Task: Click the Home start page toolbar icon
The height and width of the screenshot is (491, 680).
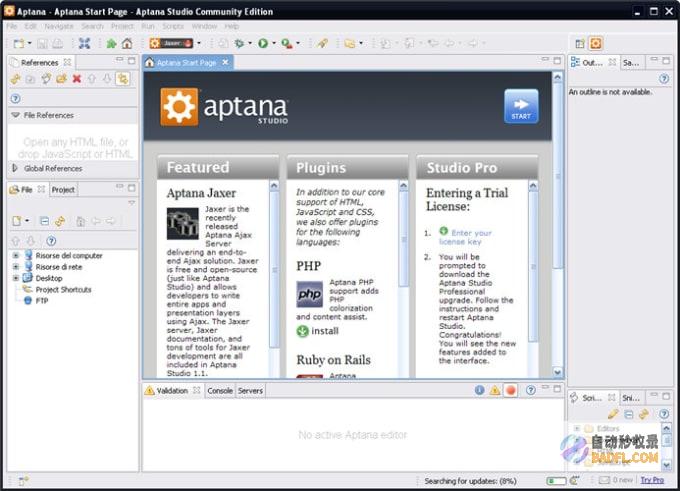Action: click(x=127, y=43)
